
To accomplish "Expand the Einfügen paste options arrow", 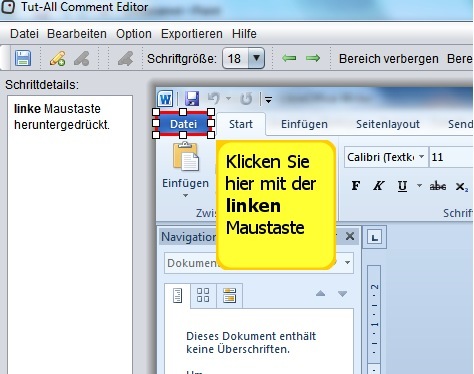I will click(185, 196).
